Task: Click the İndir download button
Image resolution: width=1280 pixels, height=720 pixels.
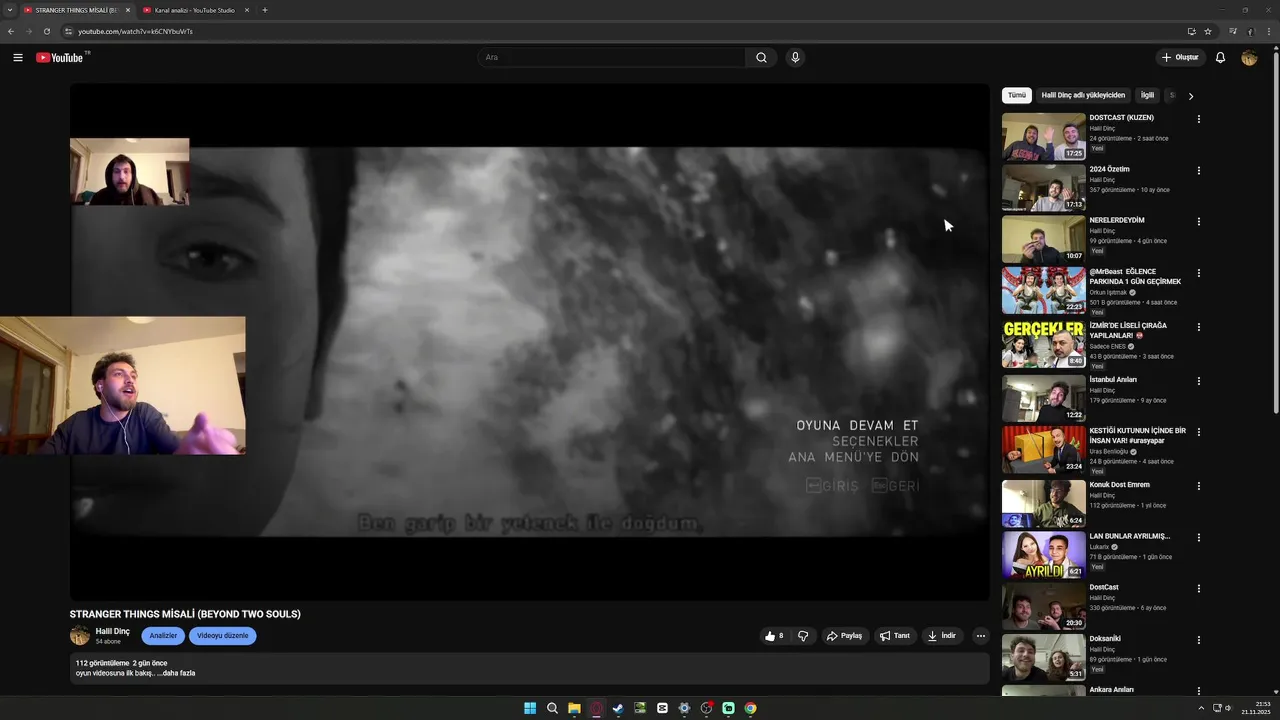Action: pyautogui.click(x=941, y=636)
